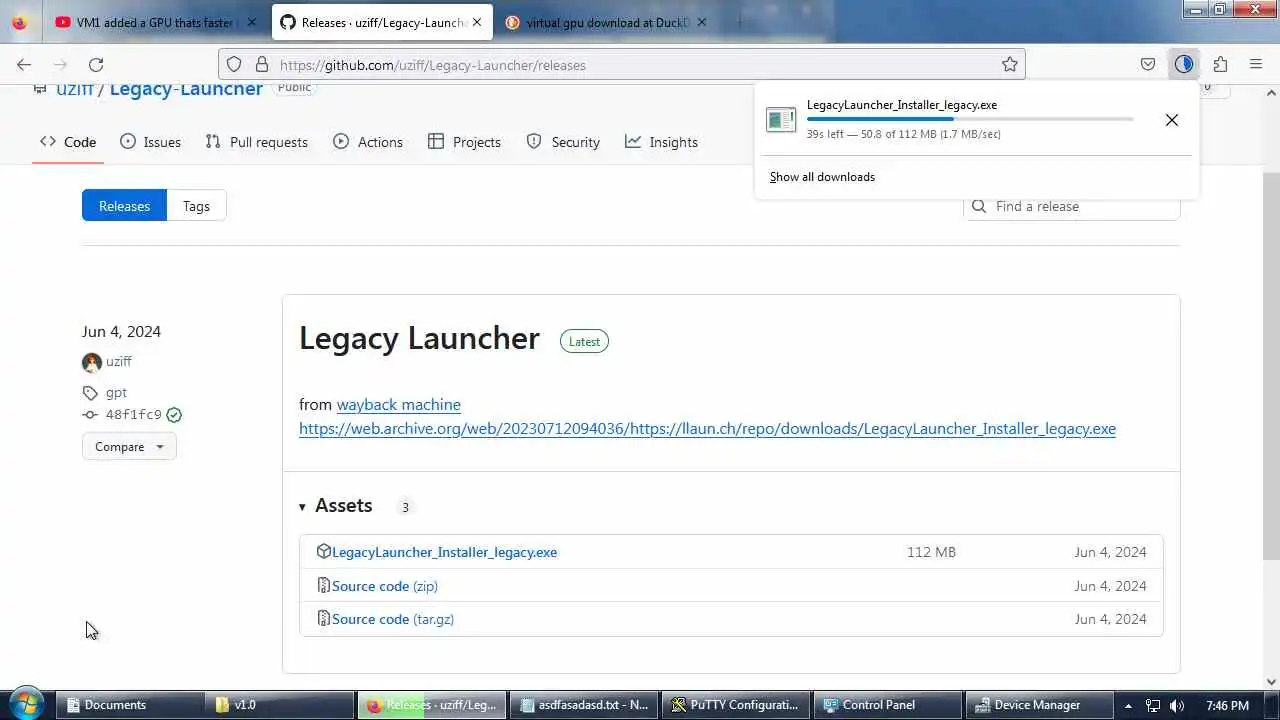The height and width of the screenshot is (720, 1280).
Task: Bookmark this page with the star icon
Action: coord(1010,65)
